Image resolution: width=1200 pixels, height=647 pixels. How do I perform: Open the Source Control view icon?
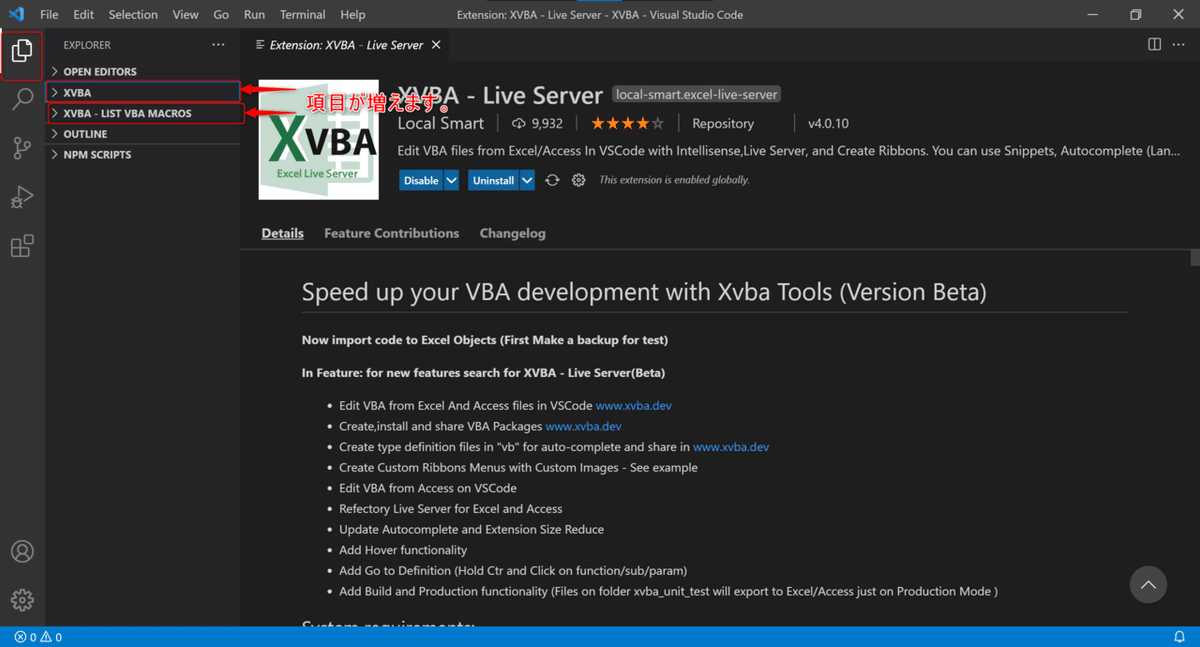[22, 148]
